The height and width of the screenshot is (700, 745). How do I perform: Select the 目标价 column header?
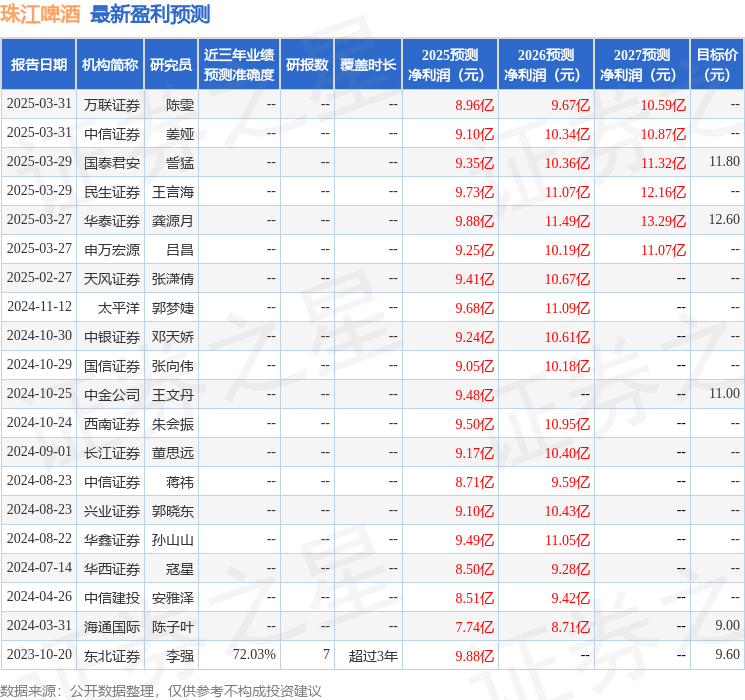point(717,65)
